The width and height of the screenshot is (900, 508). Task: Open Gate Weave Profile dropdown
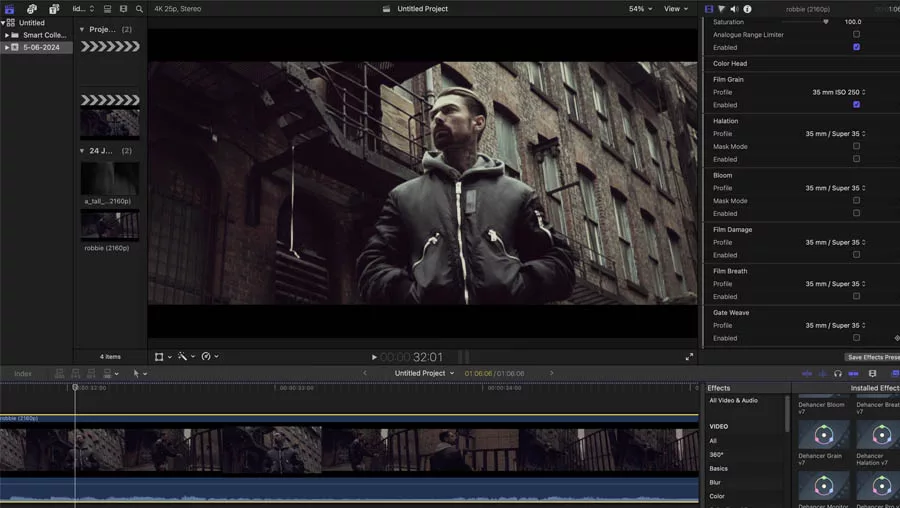835,325
